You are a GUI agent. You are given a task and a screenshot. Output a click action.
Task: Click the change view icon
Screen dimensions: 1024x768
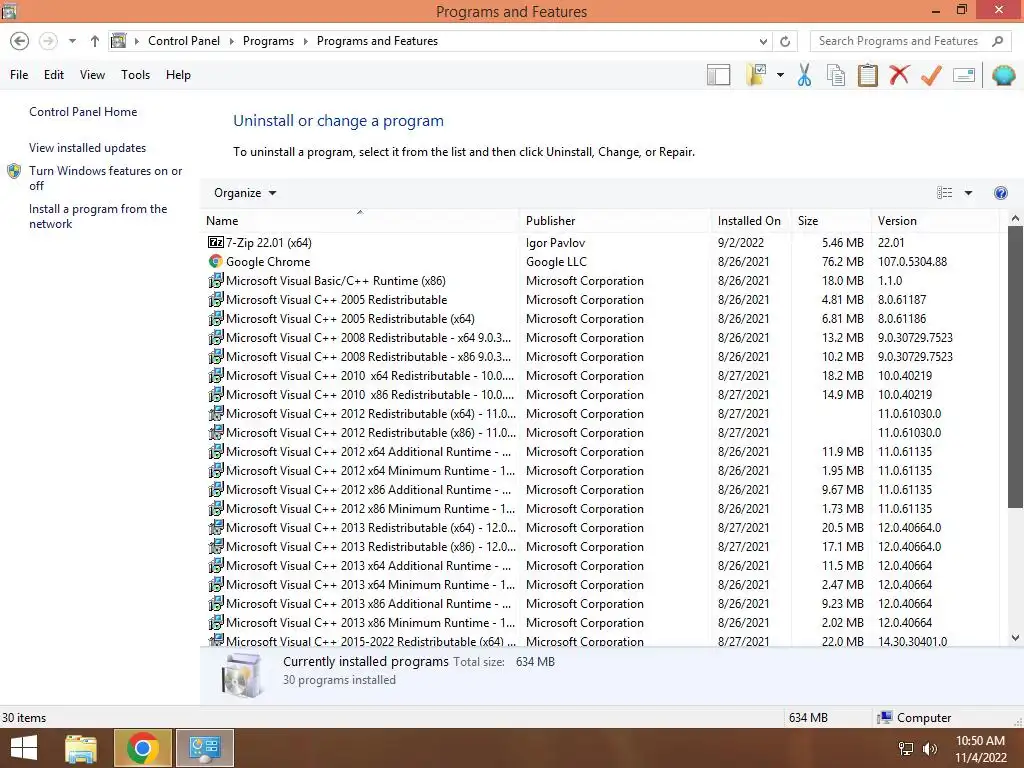tap(944, 193)
